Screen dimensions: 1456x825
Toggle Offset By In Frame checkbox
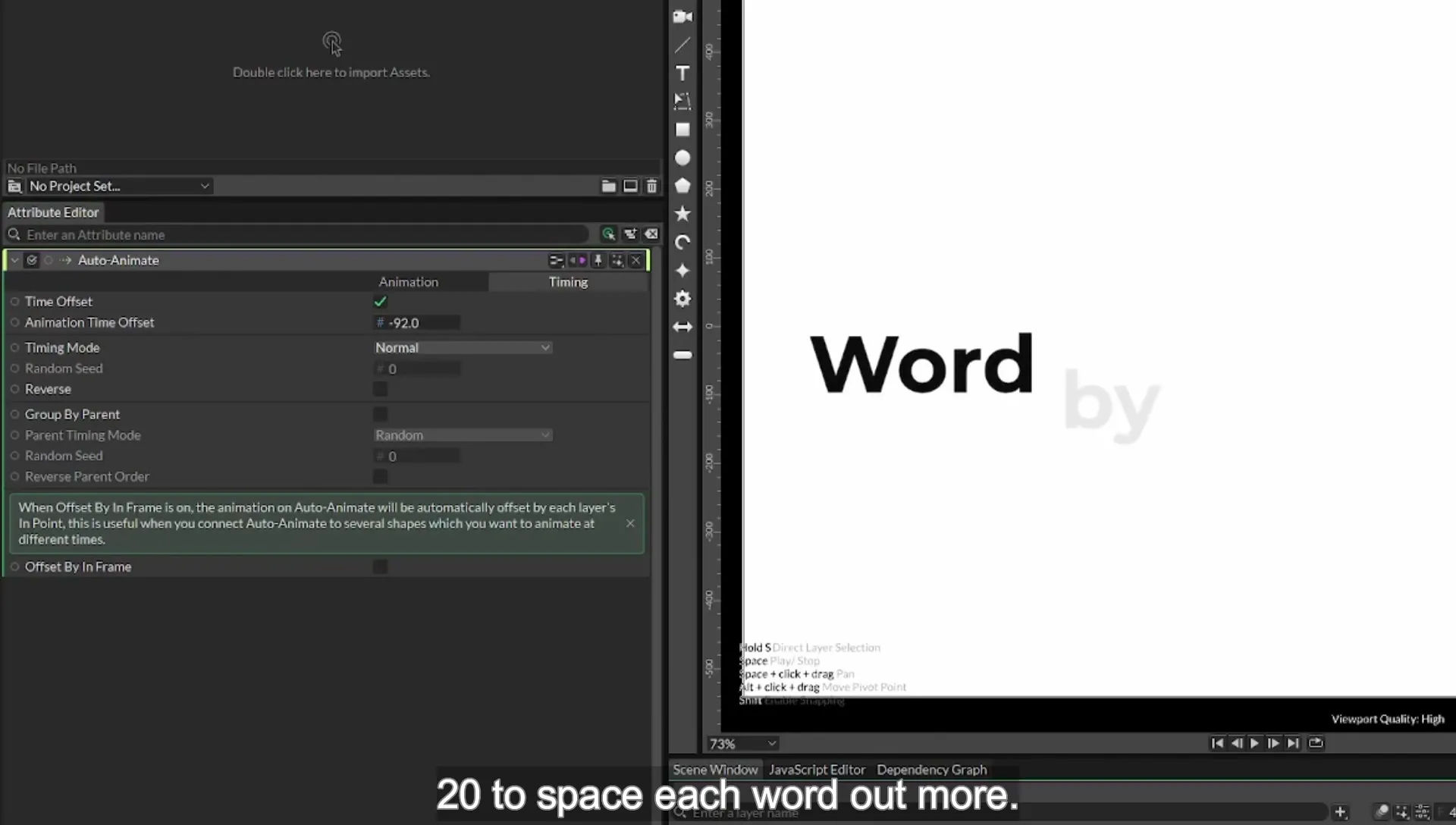[380, 566]
